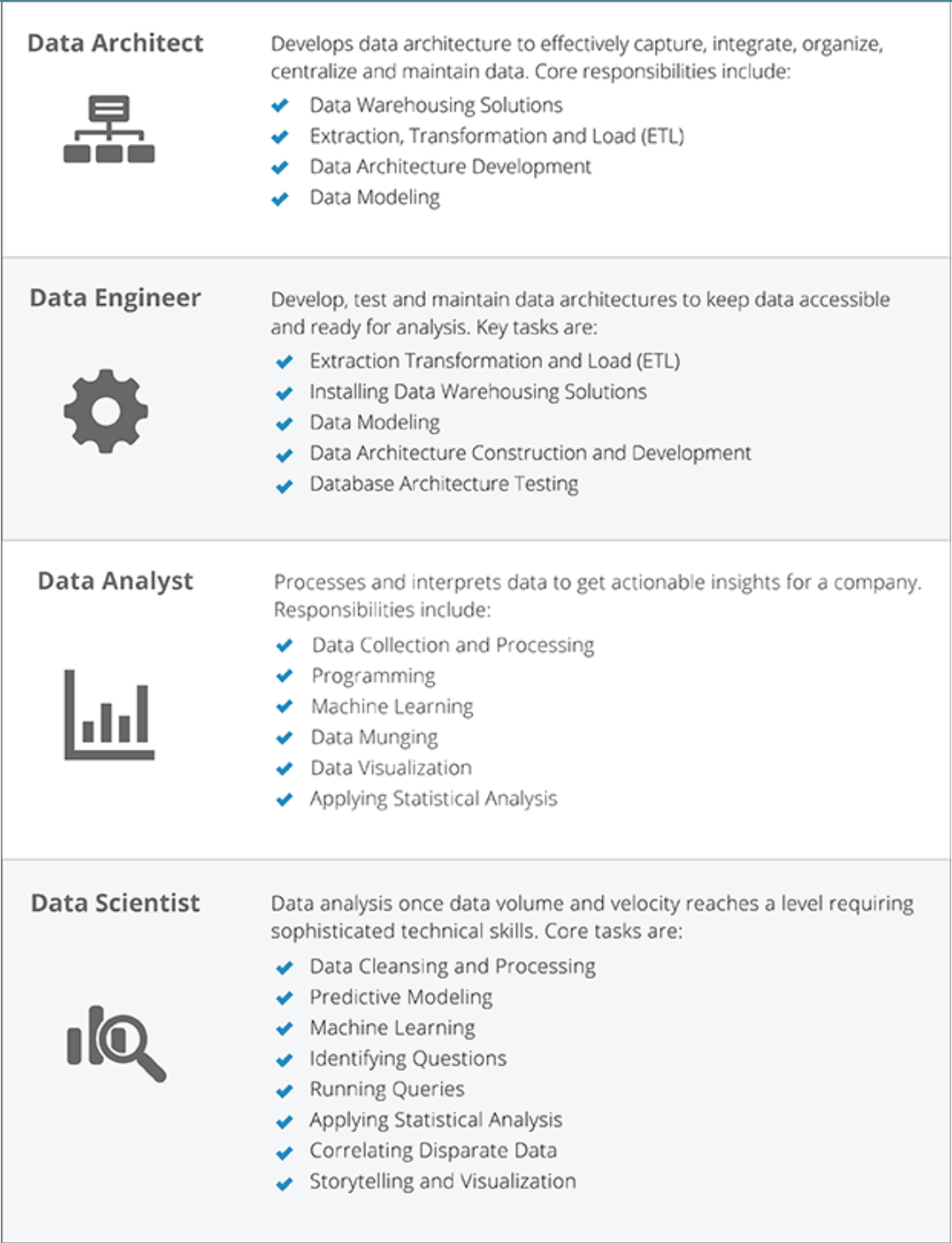Click the Data Engineer gear icon
Image resolution: width=952 pixels, height=1243 pixels.
106,411
